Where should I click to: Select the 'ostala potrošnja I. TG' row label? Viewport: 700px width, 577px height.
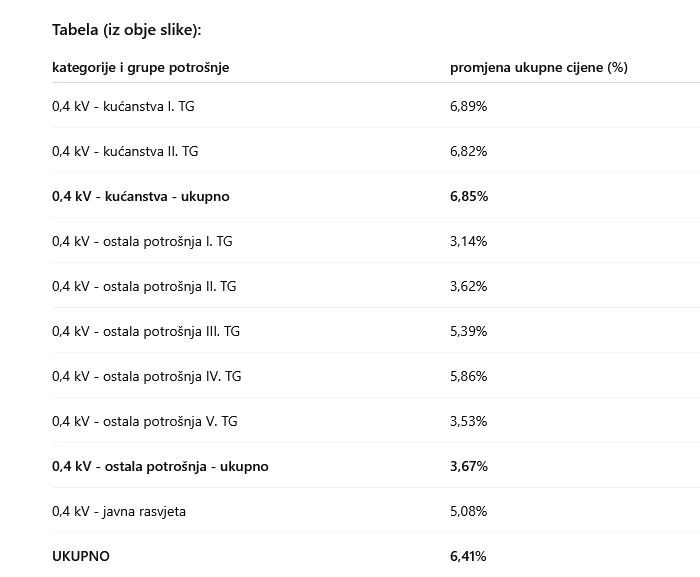(x=142, y=241)
